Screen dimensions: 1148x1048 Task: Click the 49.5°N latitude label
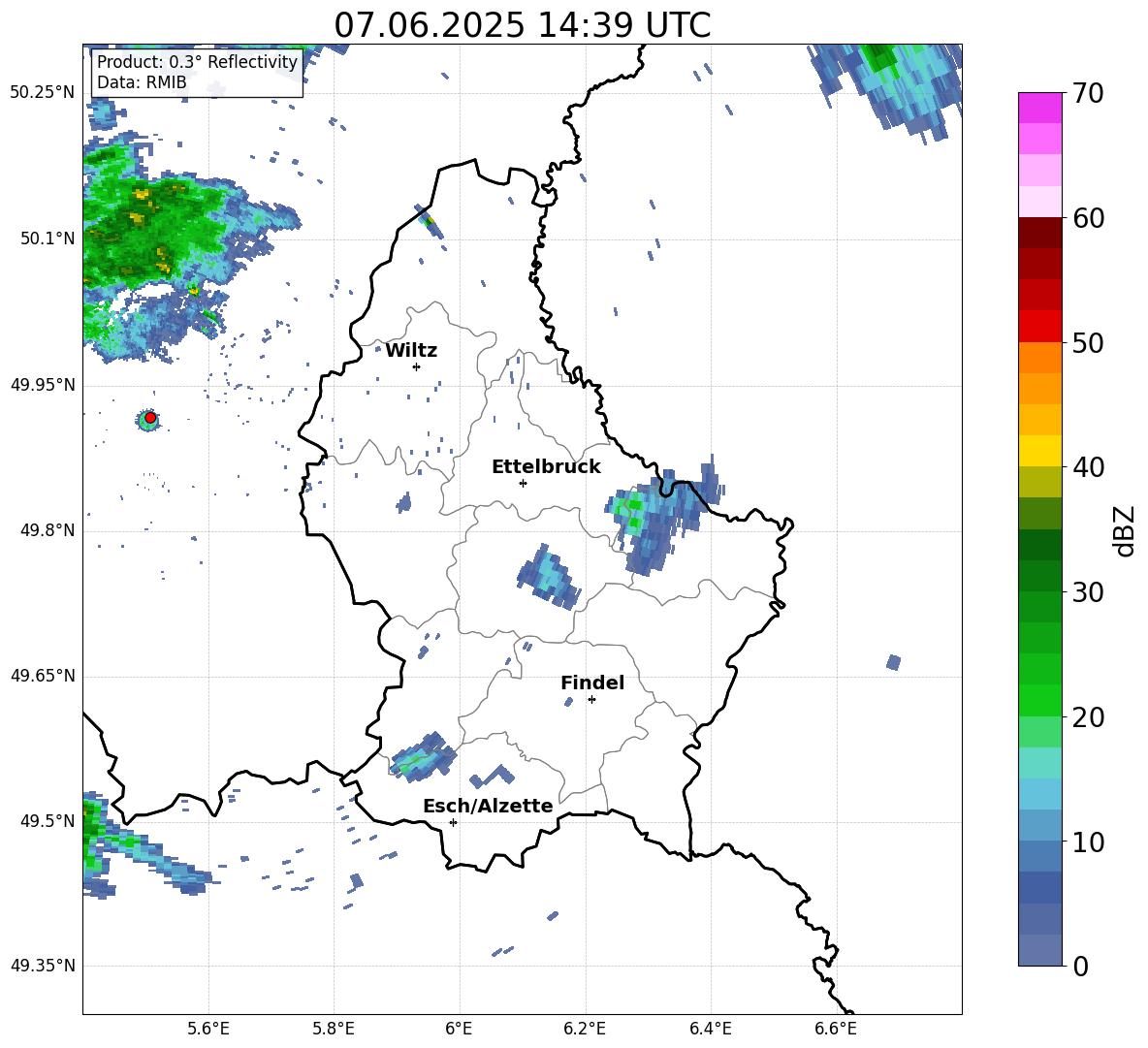click(x=48, y=821)
